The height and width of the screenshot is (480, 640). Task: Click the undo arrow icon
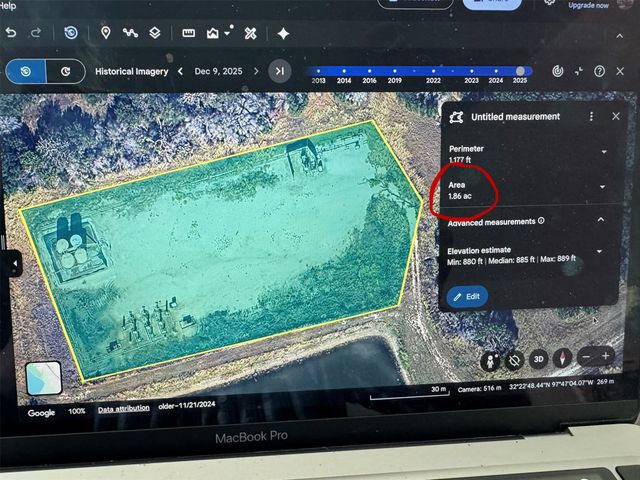tap(11, 32)
